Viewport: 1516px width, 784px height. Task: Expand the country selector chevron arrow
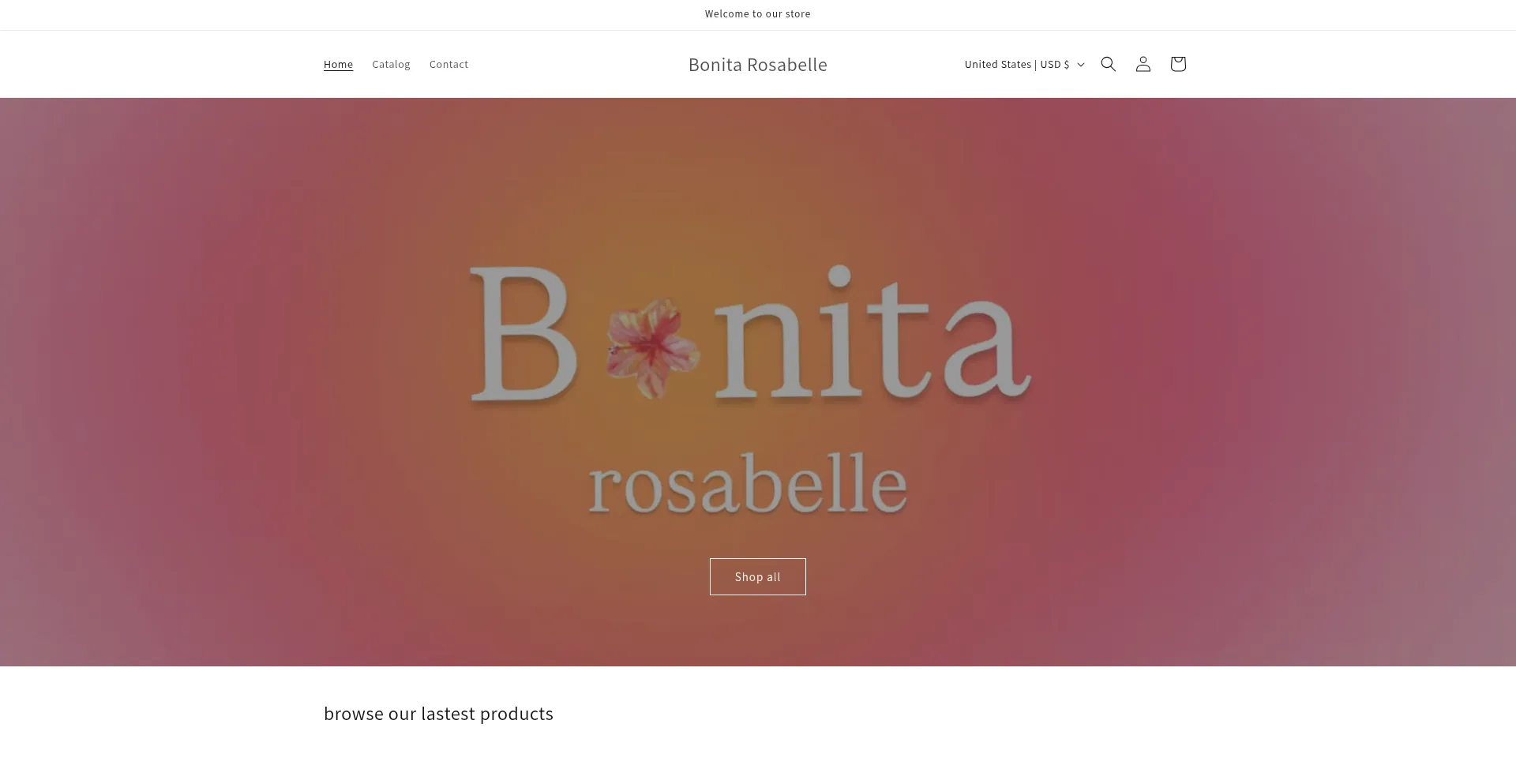[x=1081, y=65]
